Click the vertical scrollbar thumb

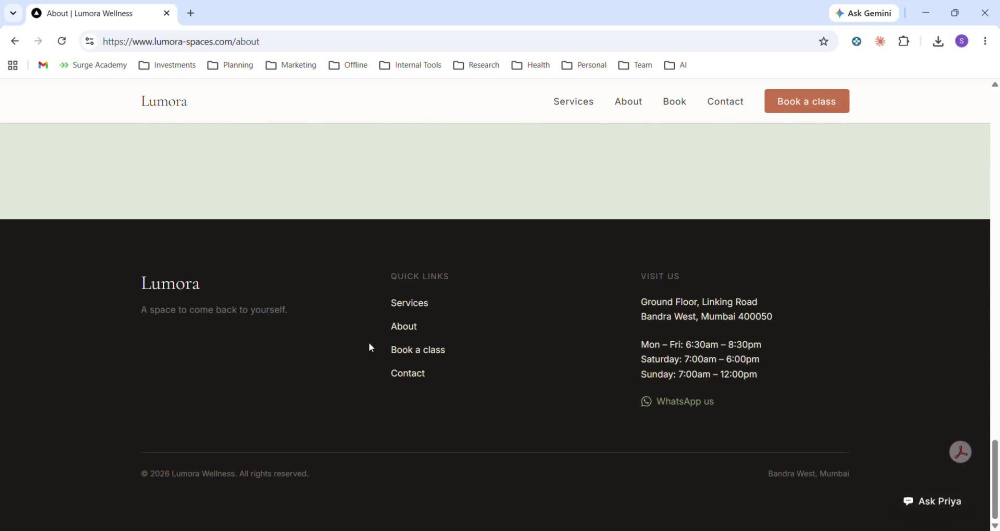pos(995,479)
